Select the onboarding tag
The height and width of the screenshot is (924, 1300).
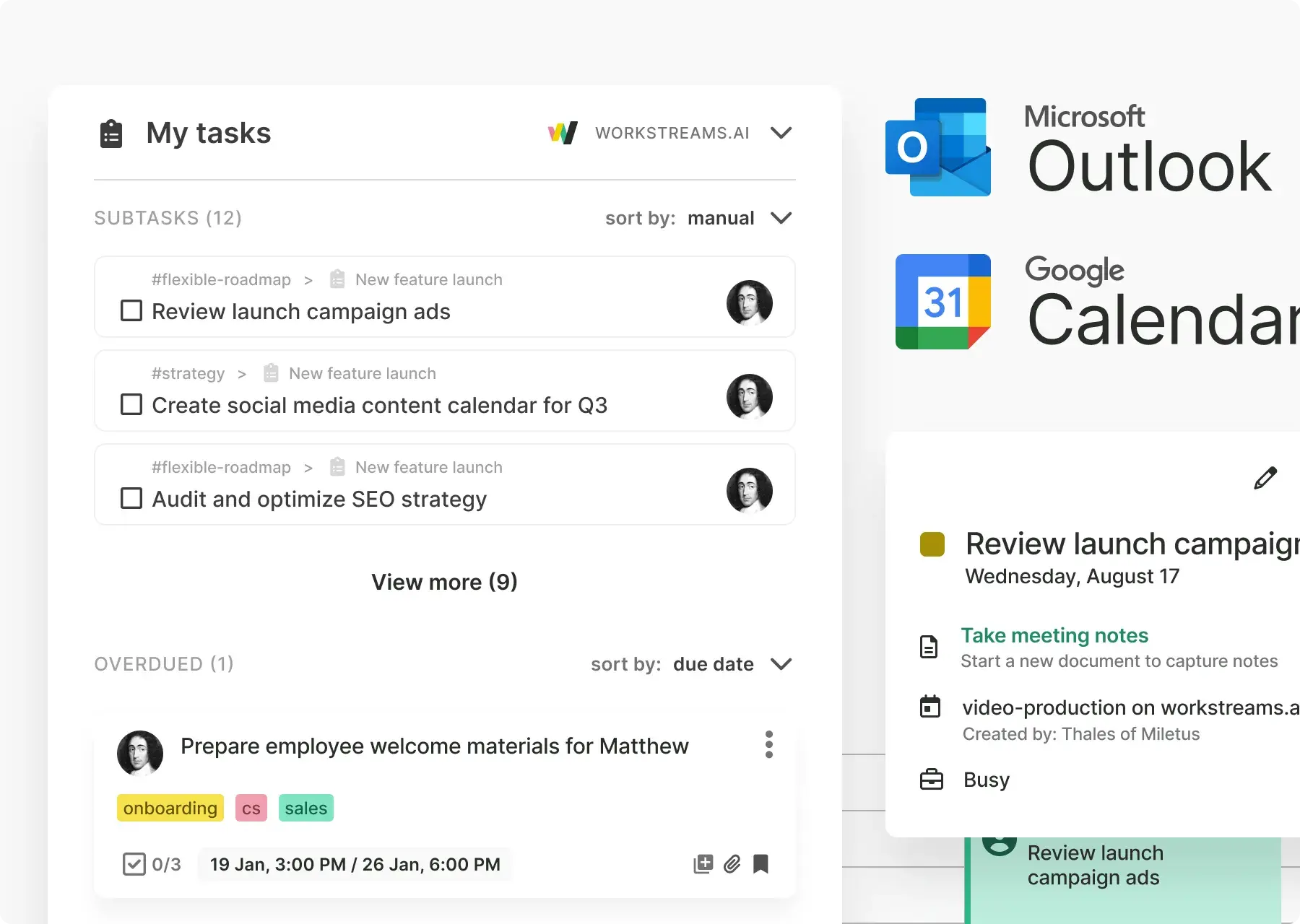(170, 808)
